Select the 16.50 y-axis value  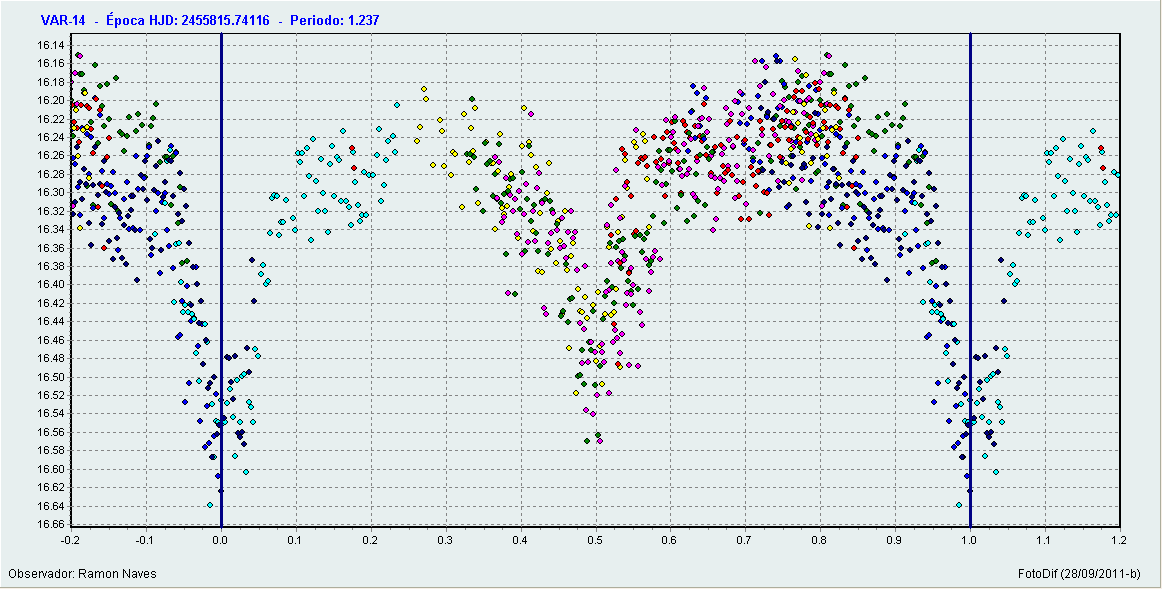click(50, 377)
